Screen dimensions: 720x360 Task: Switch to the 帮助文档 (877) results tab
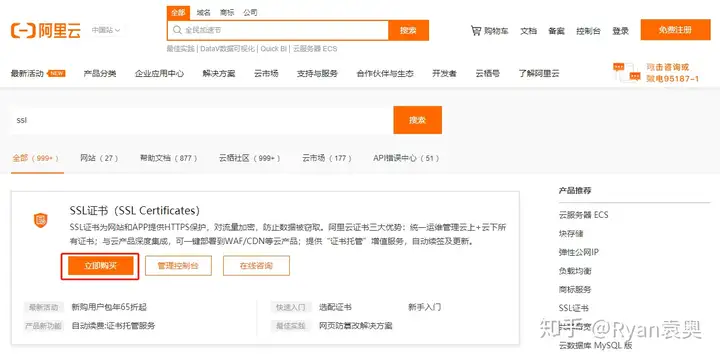pyautogui.click(x=169, y=158)
